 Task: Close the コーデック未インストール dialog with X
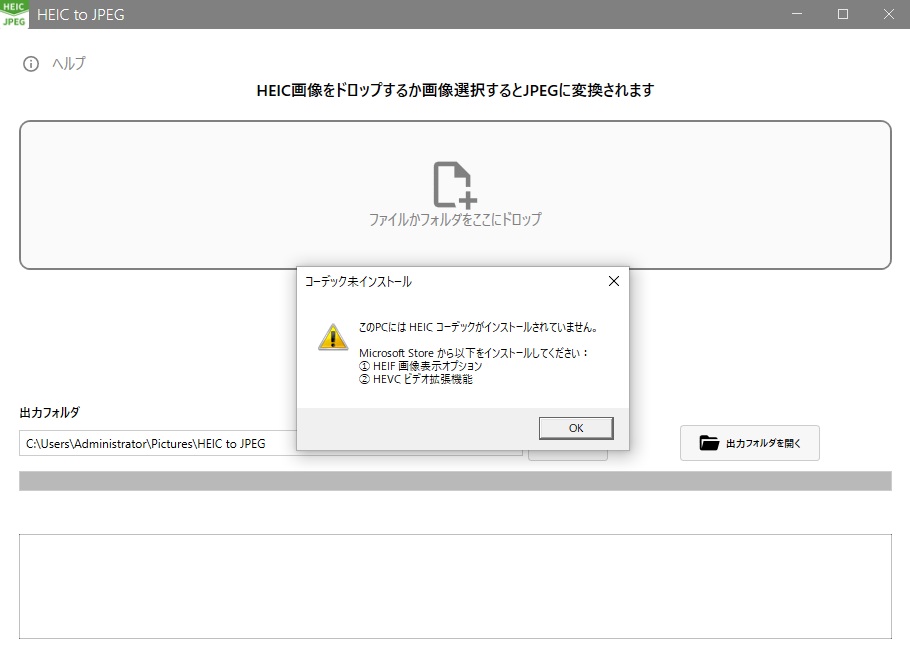(613, 281)
